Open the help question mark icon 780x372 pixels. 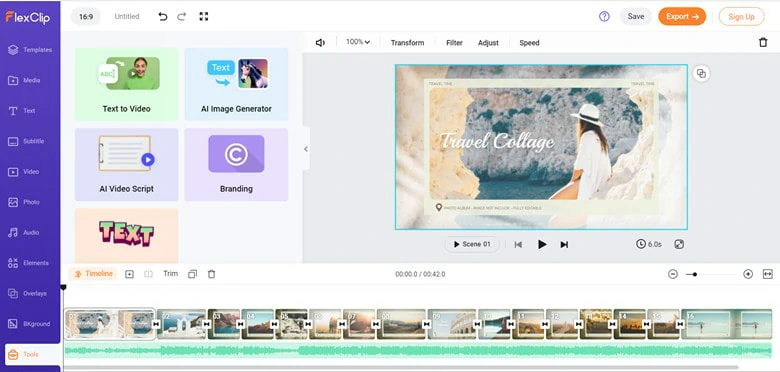pyautogui.click(x=604, y=16)
